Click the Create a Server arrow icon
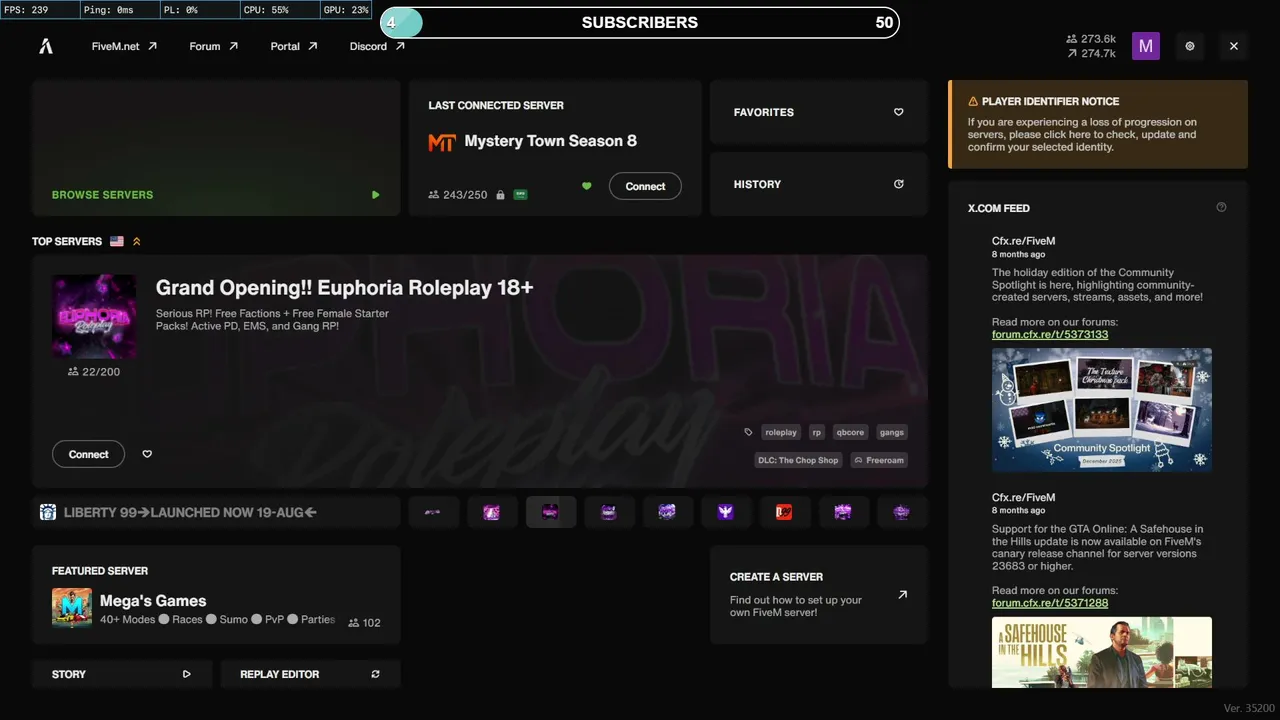The width and height of the screenshot is (1280, 720). coord(903,595)
